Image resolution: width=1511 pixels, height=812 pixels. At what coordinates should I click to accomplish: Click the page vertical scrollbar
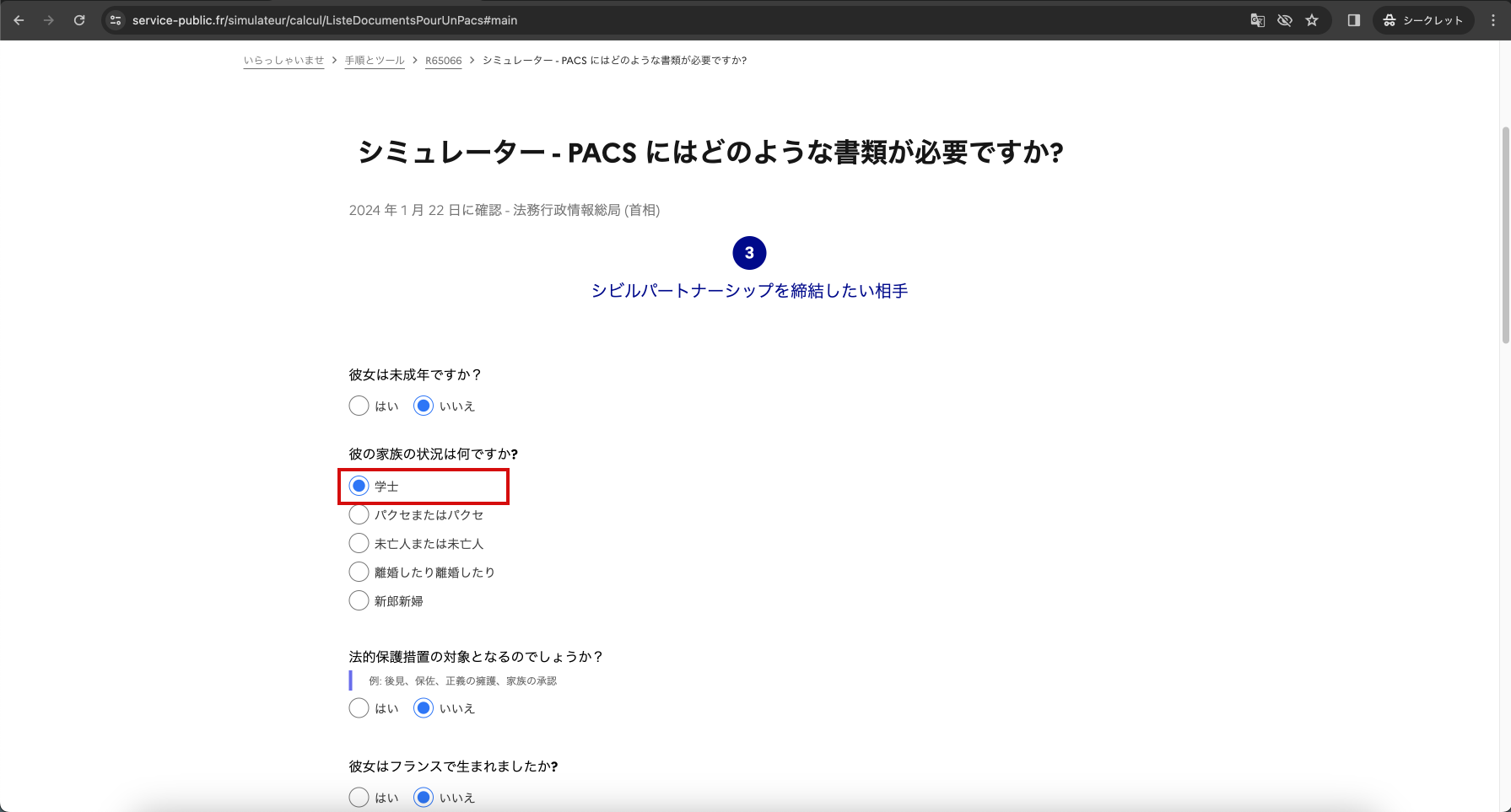(1505, 234)
